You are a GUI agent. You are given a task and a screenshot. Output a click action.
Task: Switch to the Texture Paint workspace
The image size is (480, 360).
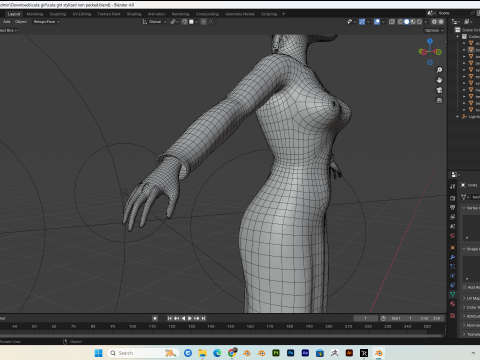coord(109,14)
